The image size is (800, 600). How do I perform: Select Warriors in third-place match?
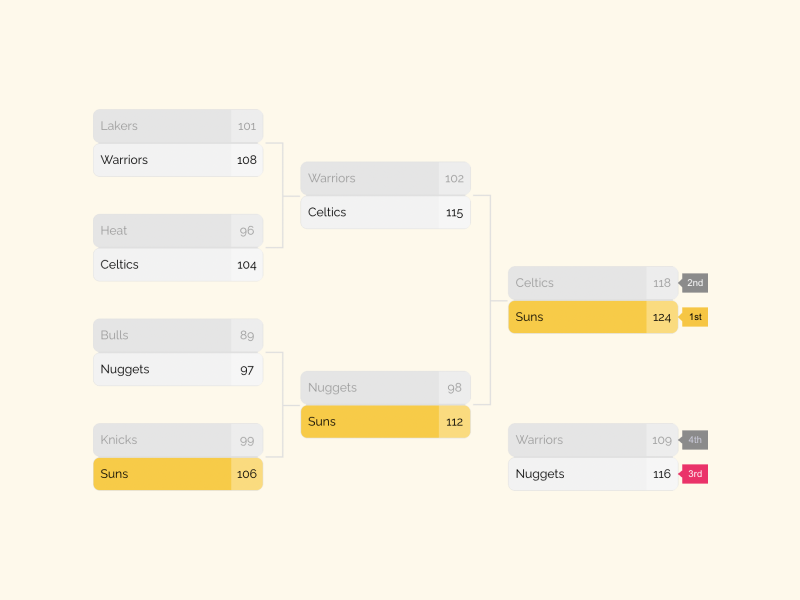(580, 440)
